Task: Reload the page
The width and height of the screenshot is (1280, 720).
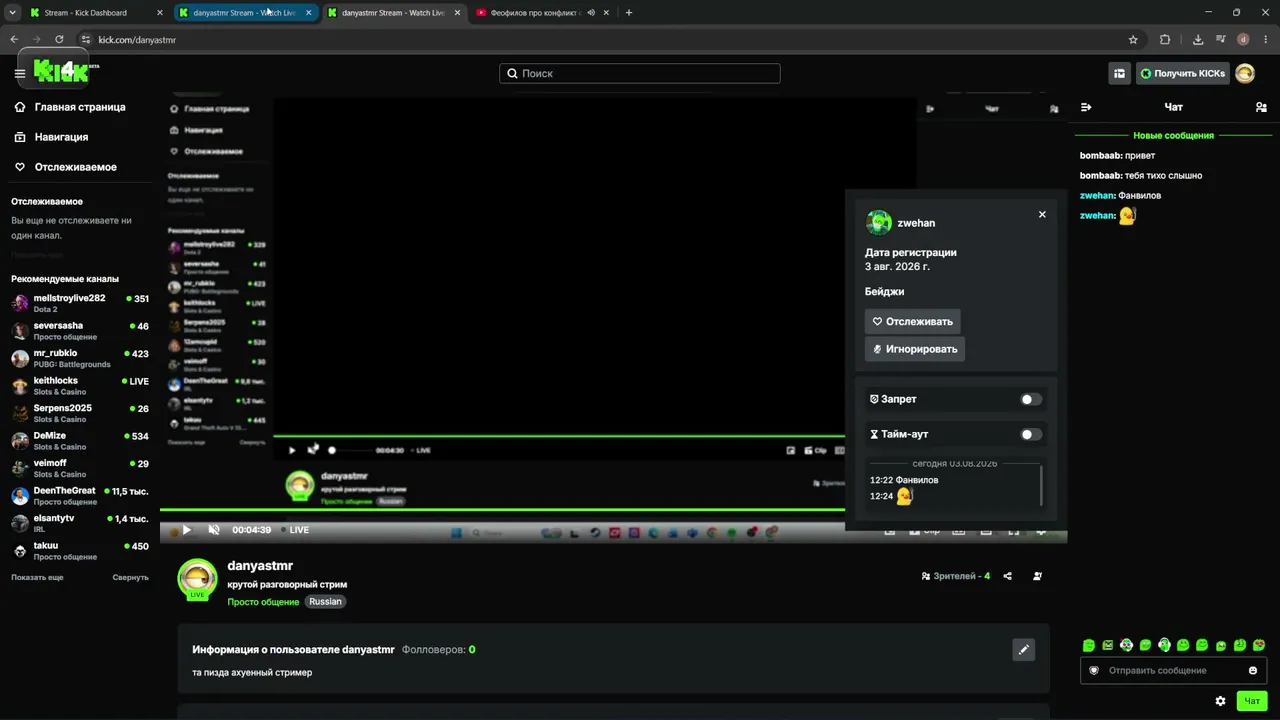Action: click(59, 39)
